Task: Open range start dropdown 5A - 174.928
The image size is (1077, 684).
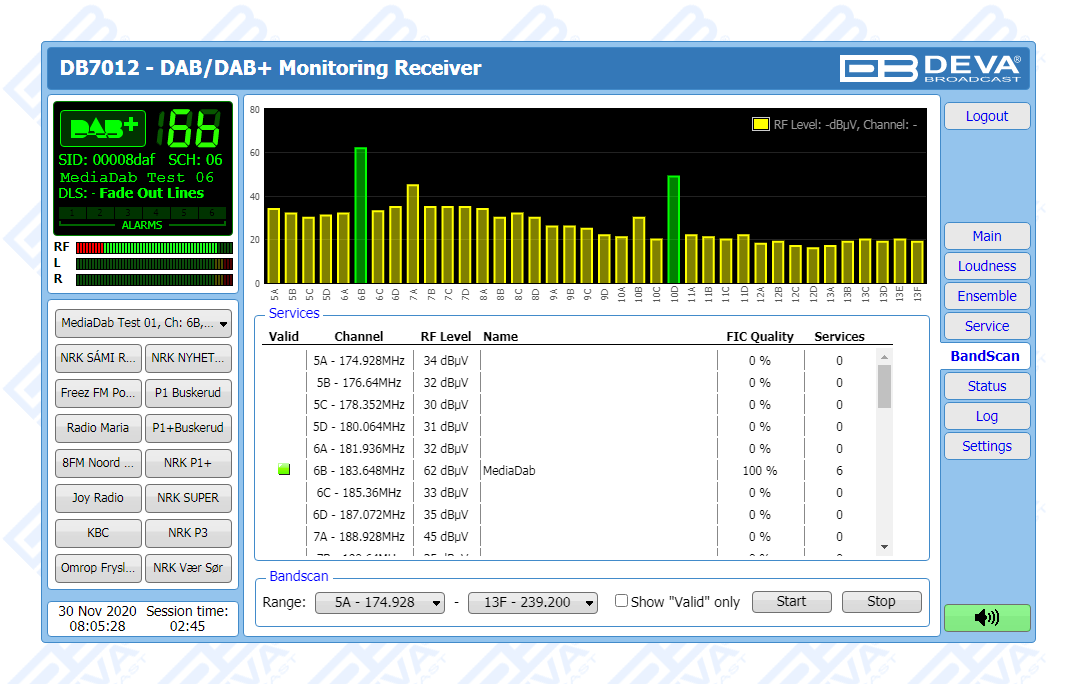Action: coord(380,602)
